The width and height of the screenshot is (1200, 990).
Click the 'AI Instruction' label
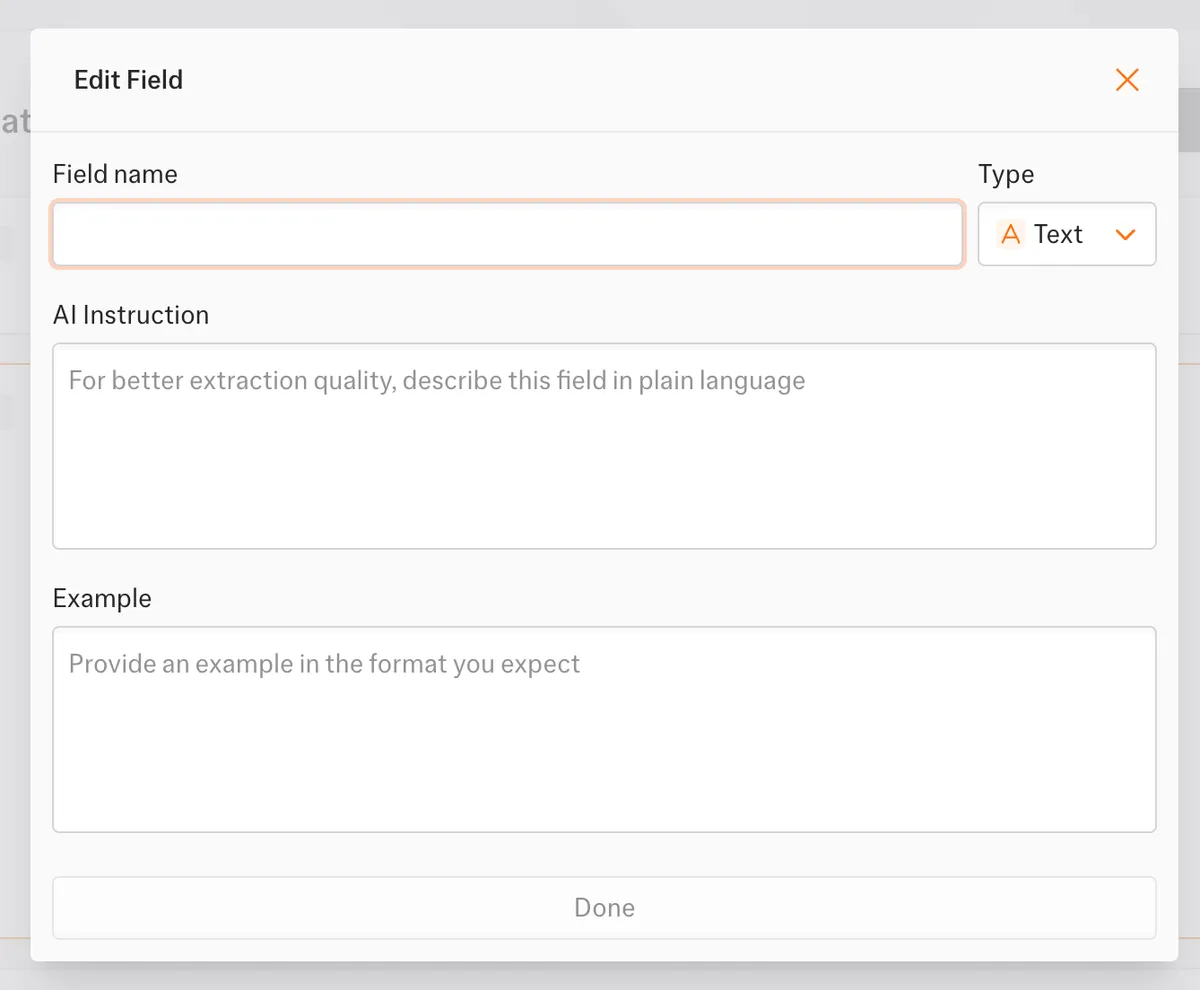[131, 315]
